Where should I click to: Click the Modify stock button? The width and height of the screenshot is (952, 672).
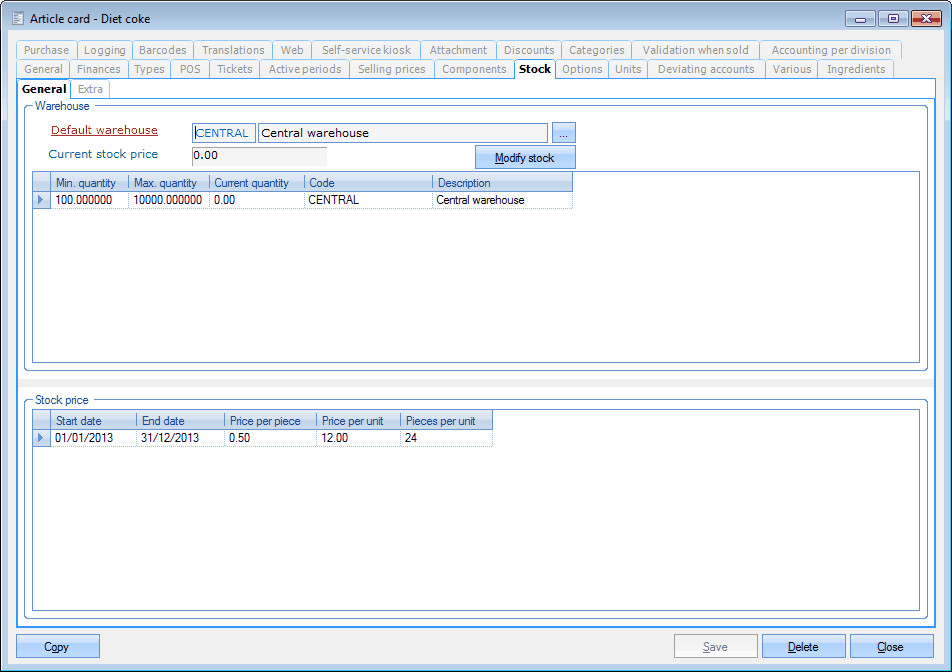[525, 158]
